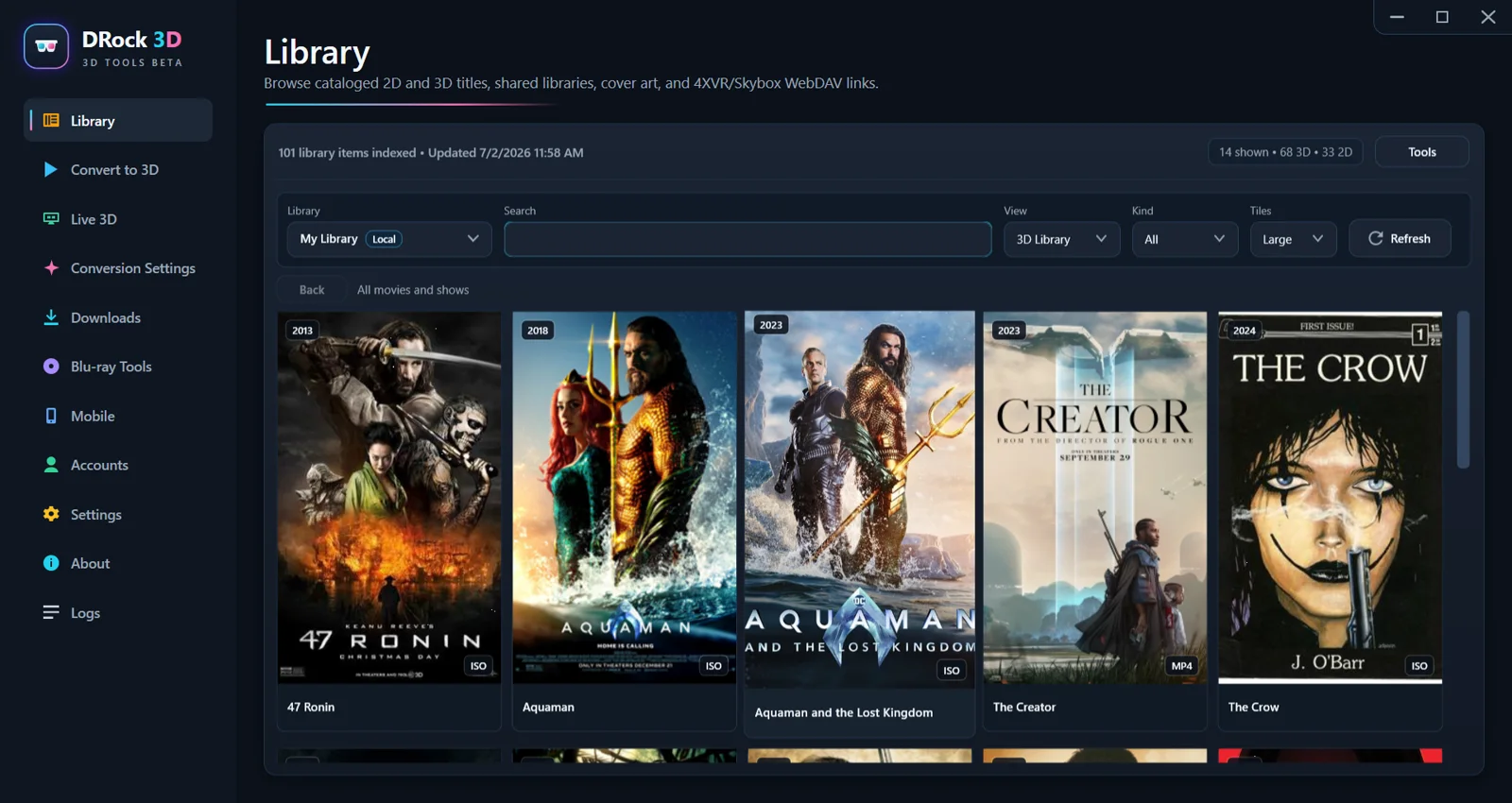Image resolution: width=1512 pixels, height=803 pixels.
Task: Open The Crow poster
Action: 1330,498
